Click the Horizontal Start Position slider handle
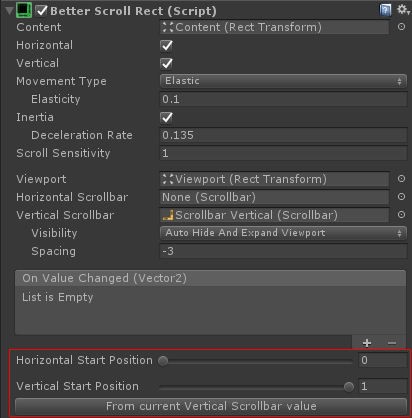 (x=163, y=361)
